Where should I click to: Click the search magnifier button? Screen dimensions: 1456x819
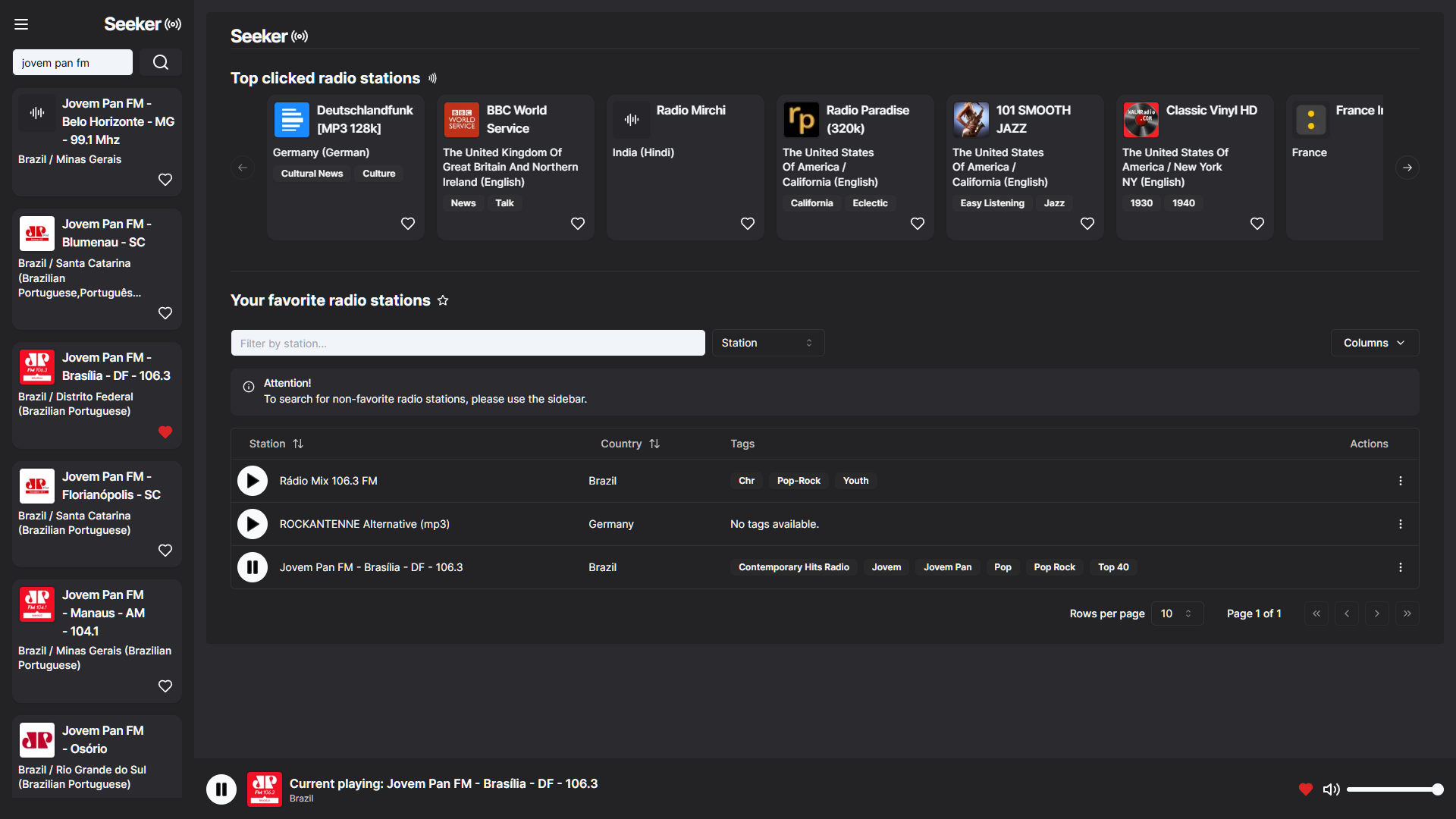(161, 62)
